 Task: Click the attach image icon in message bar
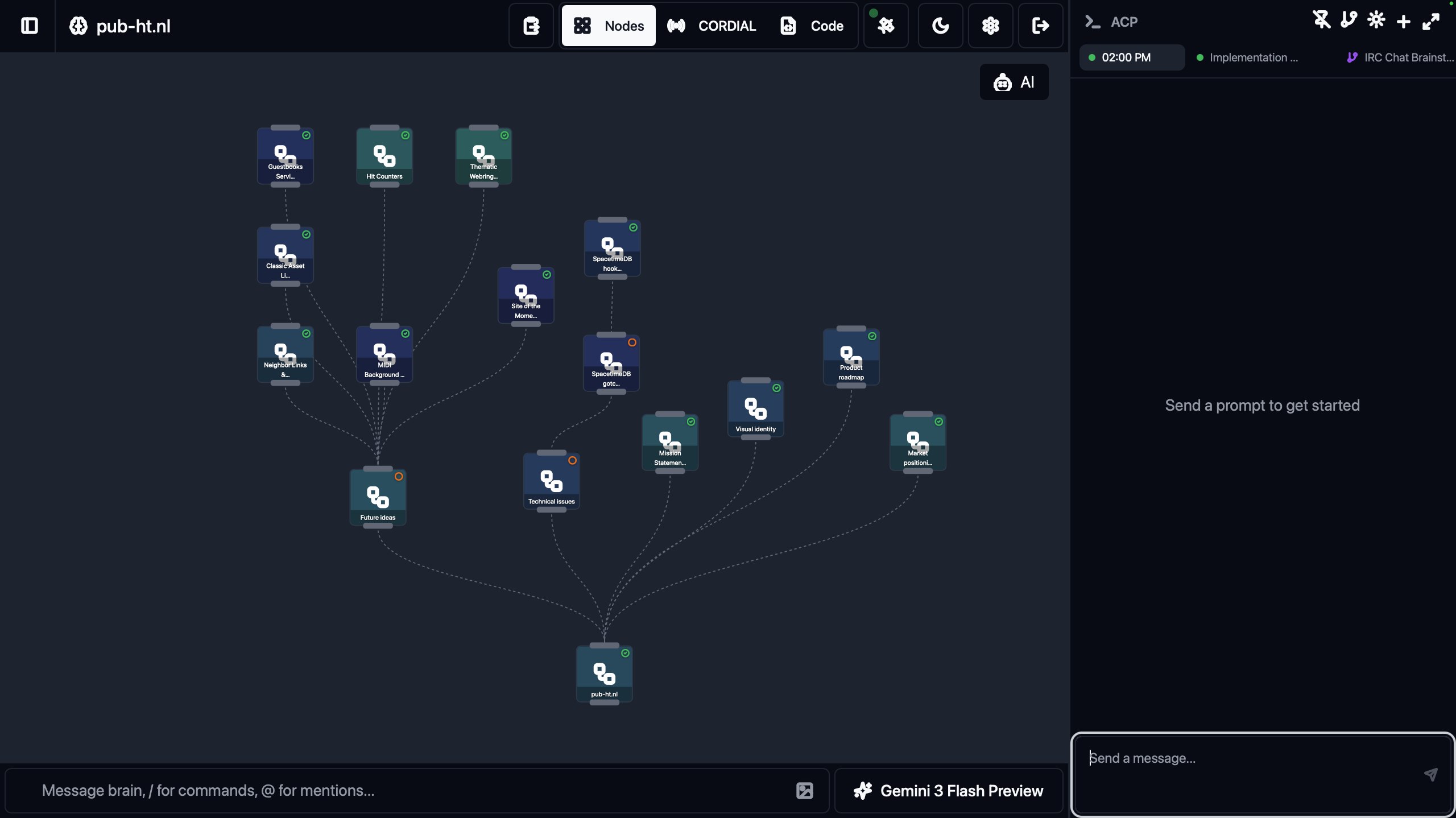[x=804, y=791]
